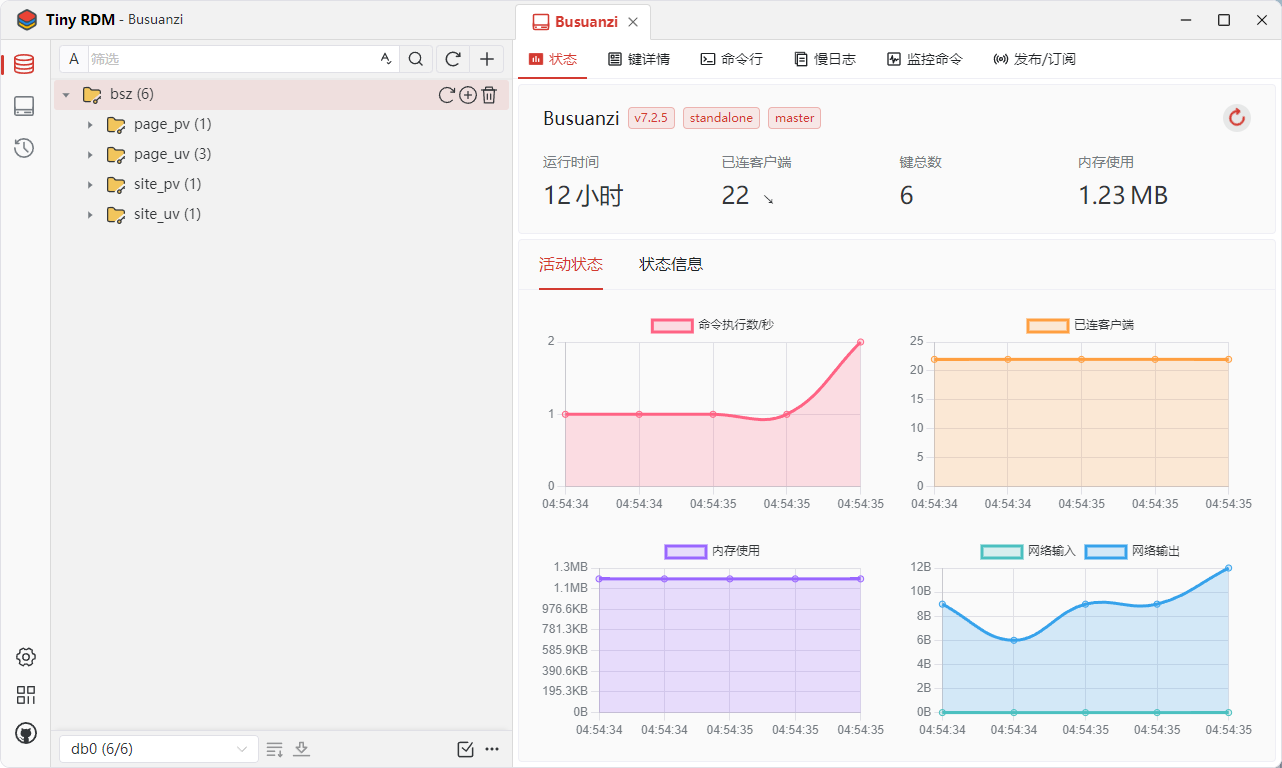The width and height of the screenshot is (1282, 768).
Task: Click the search magnifier icon
Action: pyautogui.click(x=416, y=59)
